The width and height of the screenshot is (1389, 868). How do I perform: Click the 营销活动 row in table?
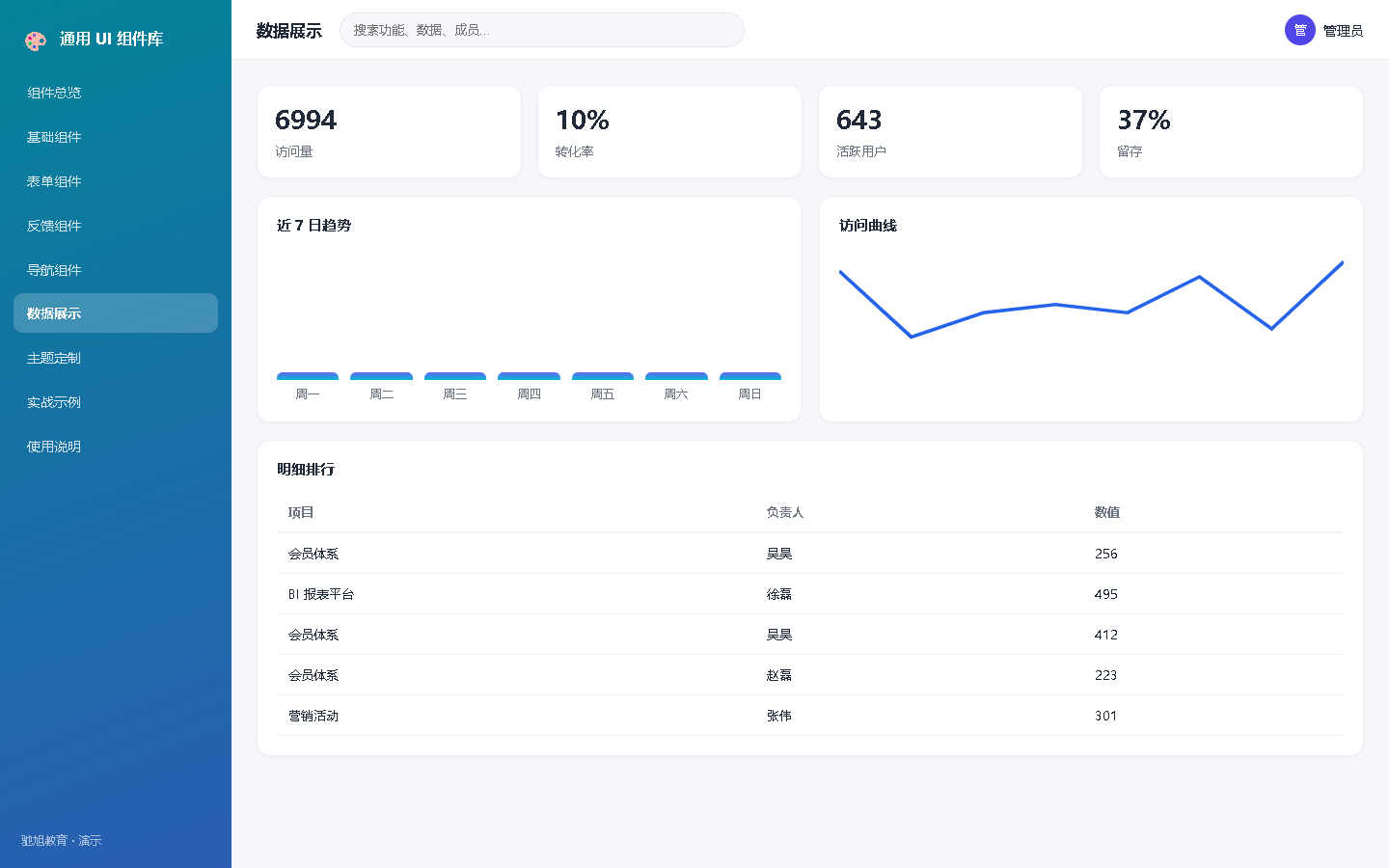coord(810,716)
